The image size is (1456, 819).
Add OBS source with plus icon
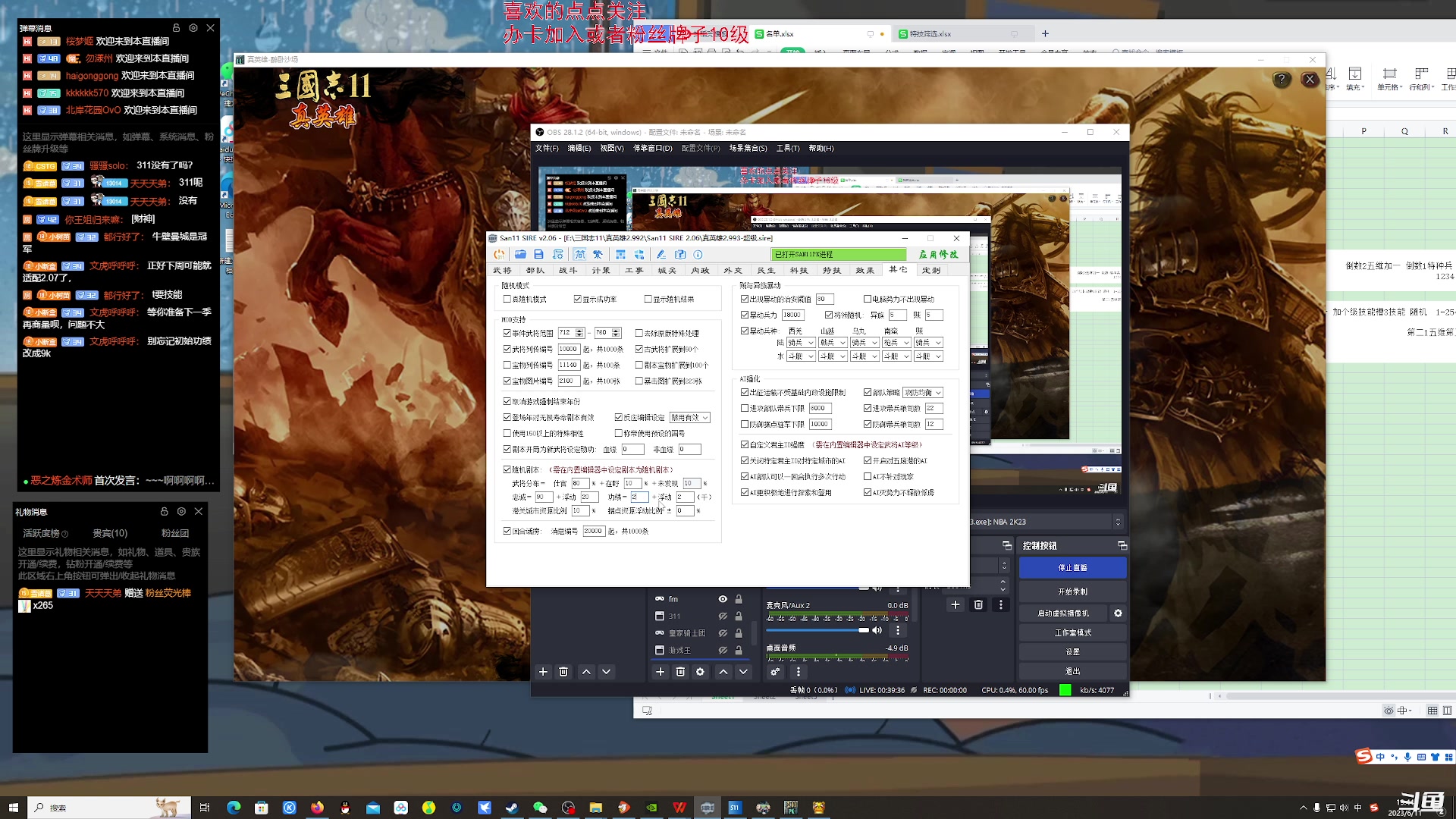(x=661, y=672)
